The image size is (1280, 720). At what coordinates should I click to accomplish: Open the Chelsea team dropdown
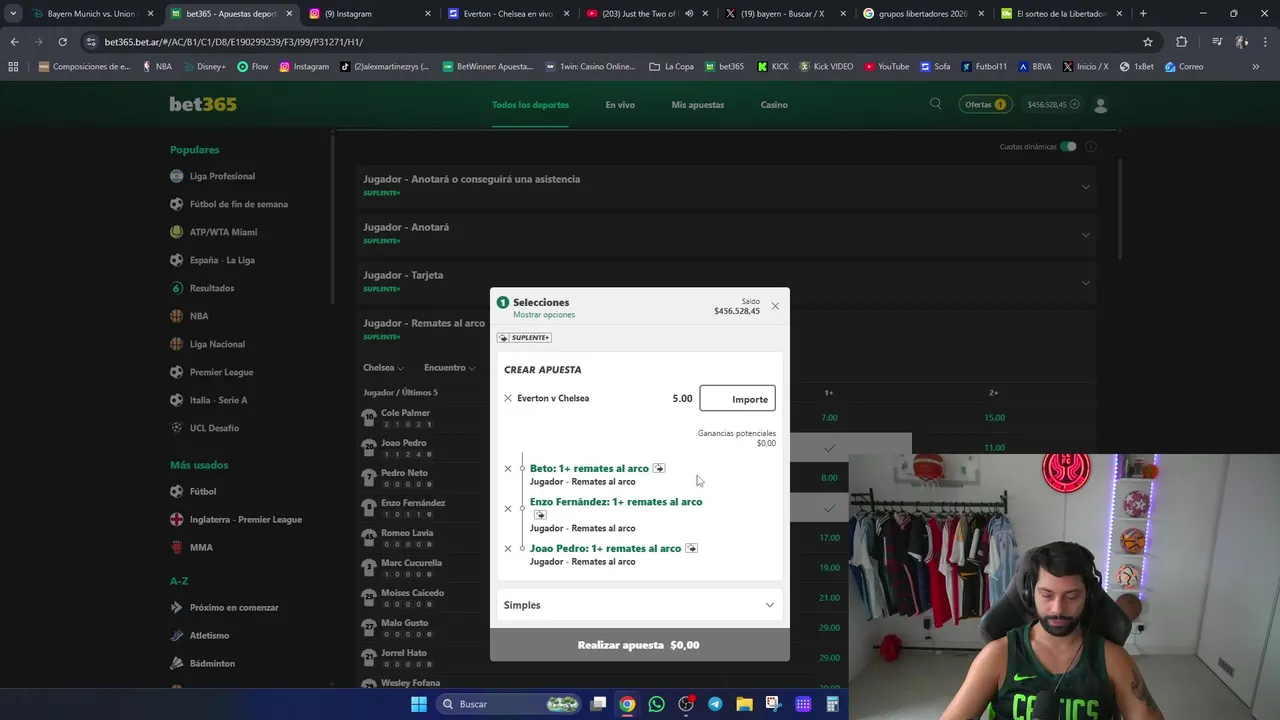384,368
